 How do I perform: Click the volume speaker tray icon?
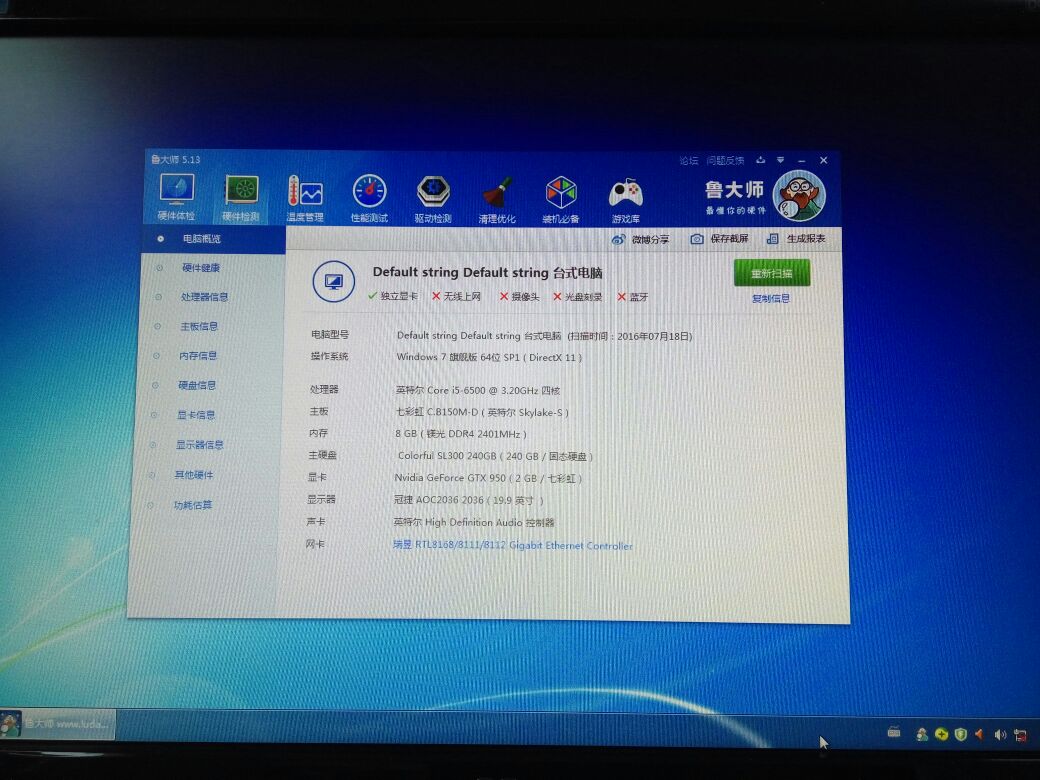pyautogui.click(x=1000, y=735)
